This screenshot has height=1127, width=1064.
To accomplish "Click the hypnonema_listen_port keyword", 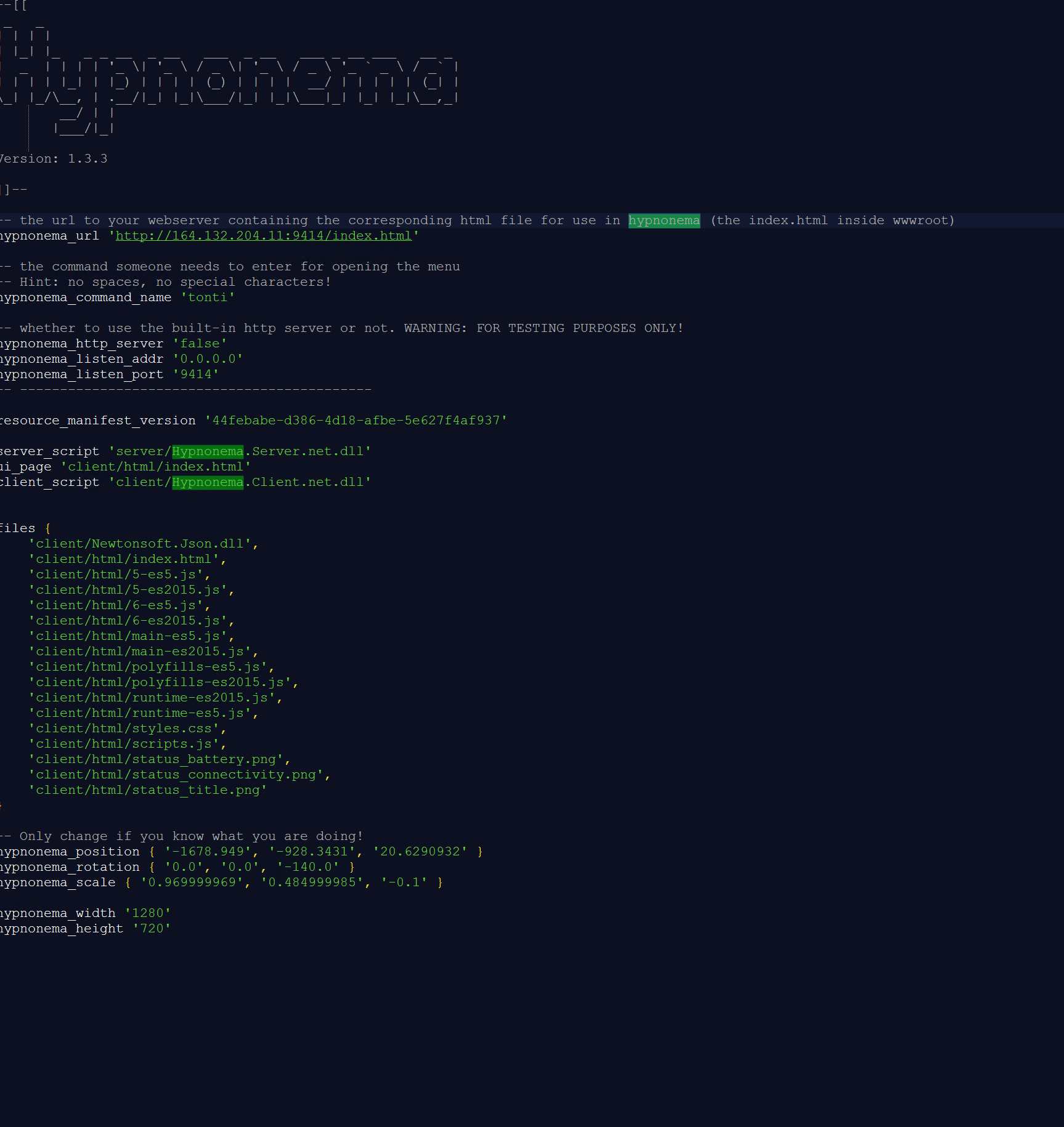I will pyautogui.click(x=81, y=374).
